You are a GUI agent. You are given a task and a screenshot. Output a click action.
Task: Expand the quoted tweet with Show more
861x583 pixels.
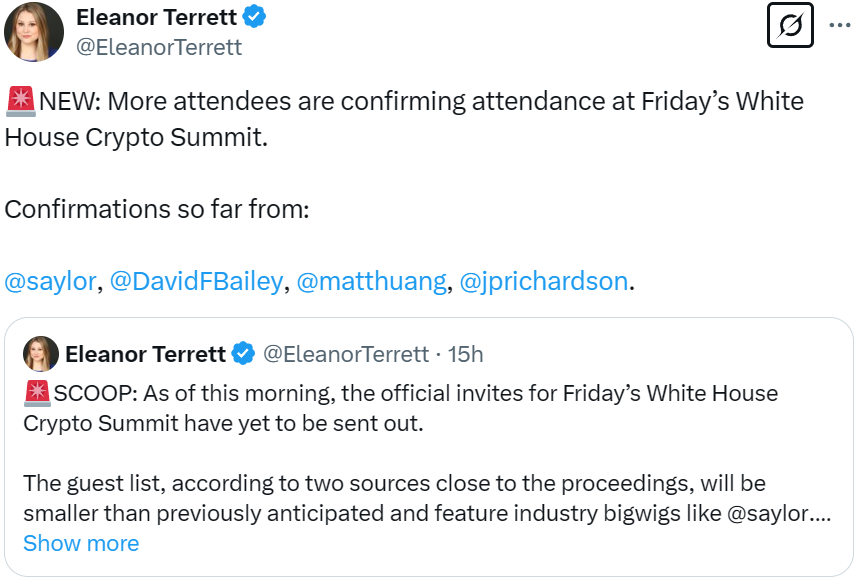pos(81,543)
